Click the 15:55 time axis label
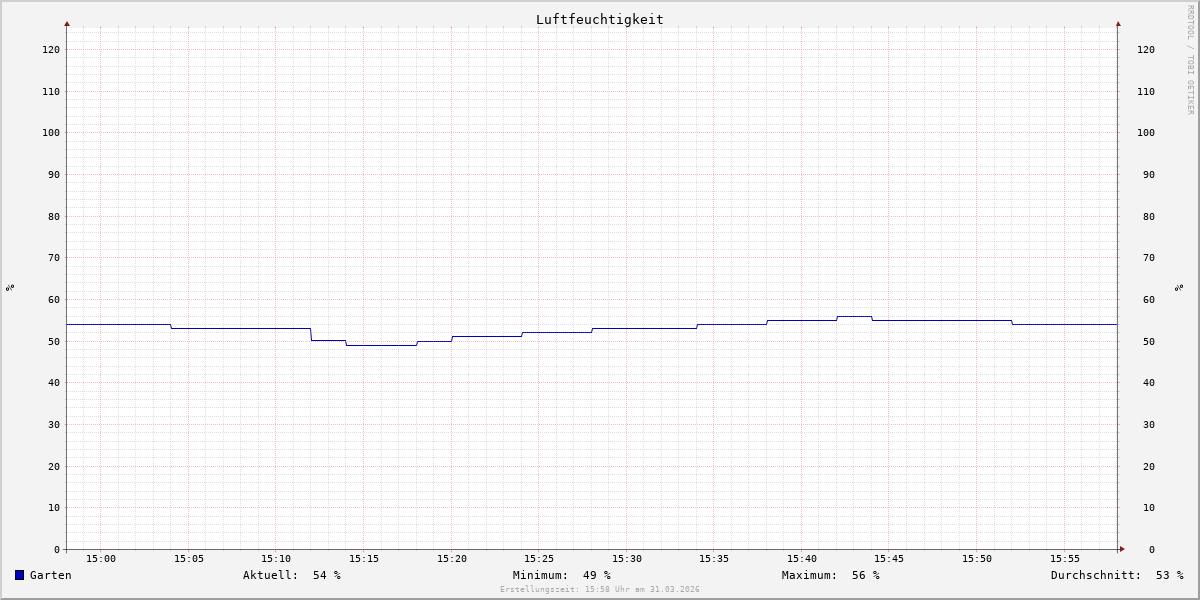 (x=1065, y=559)
